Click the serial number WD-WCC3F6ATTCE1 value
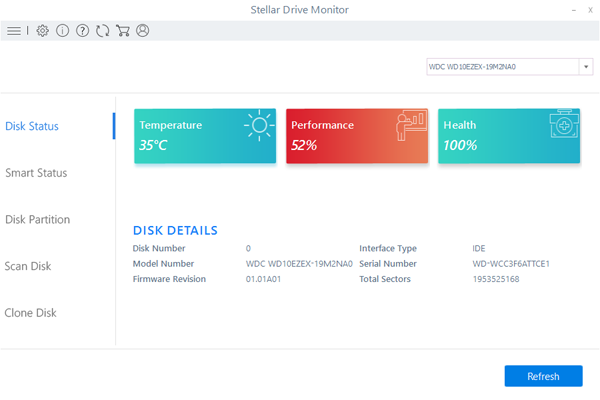Screen dimensions: 600x400 click(511, 263)
